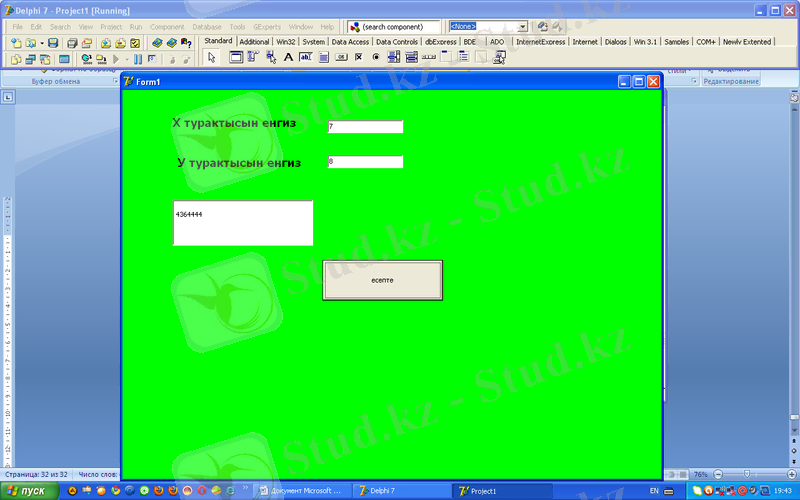800x500 pixels.
Task: Open the GExperts menu
Action: point(267,27)
